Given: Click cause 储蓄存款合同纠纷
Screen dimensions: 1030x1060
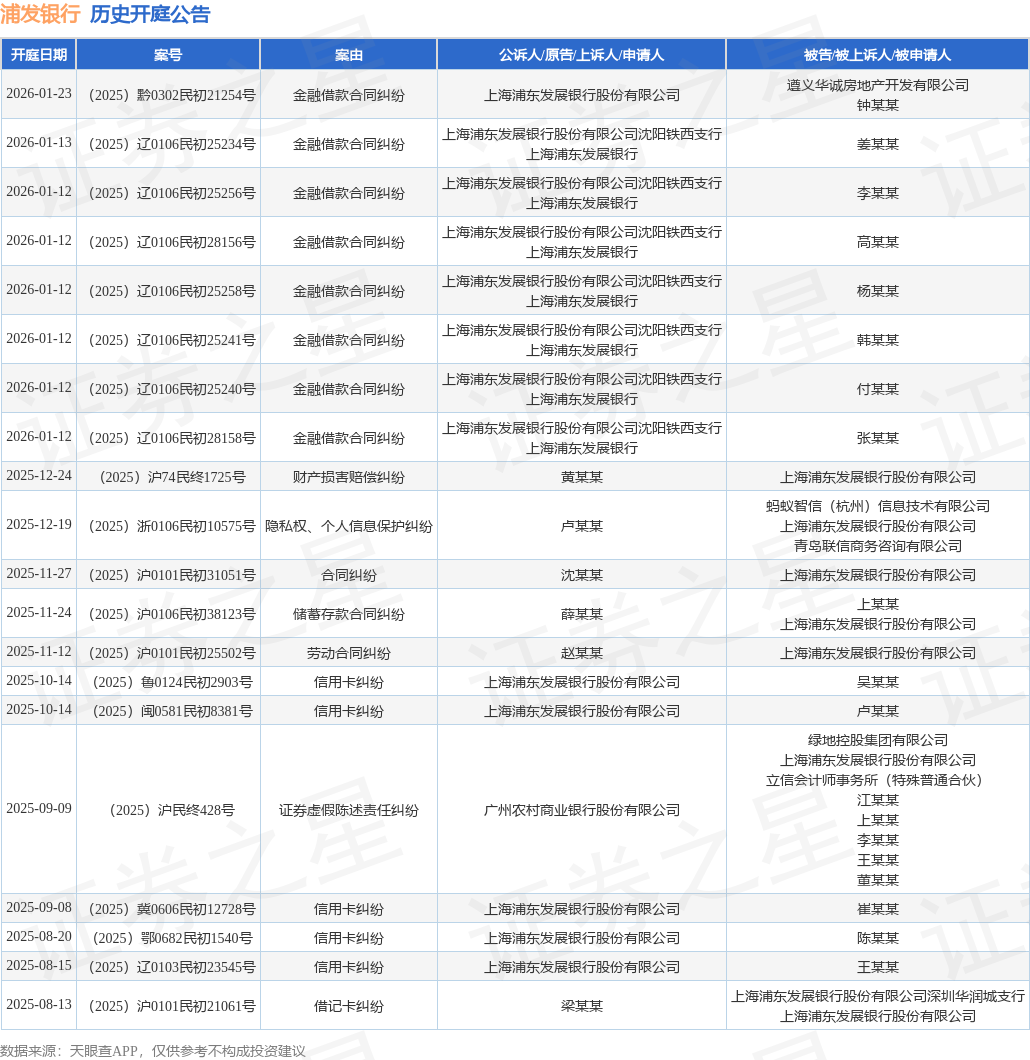Looking at the screenshot, I should (349, 614).
